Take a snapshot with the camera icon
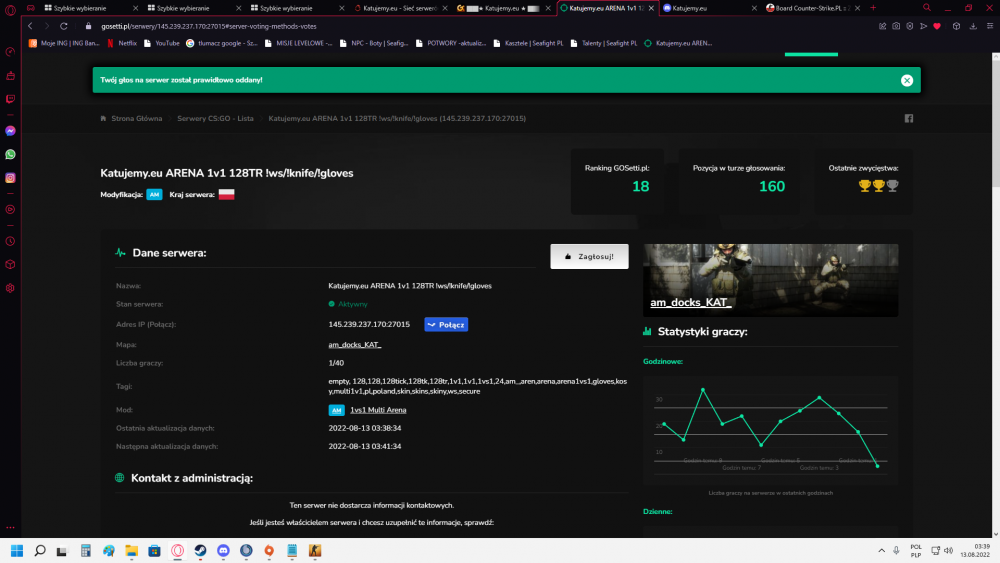The height and width of the screenshot is (563, 1000). 896,26
